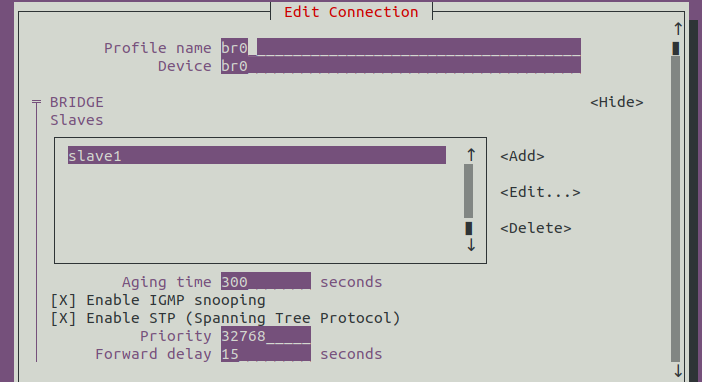
Task: Click the main form scrollbar position block
Action: [x=676, y=48]
